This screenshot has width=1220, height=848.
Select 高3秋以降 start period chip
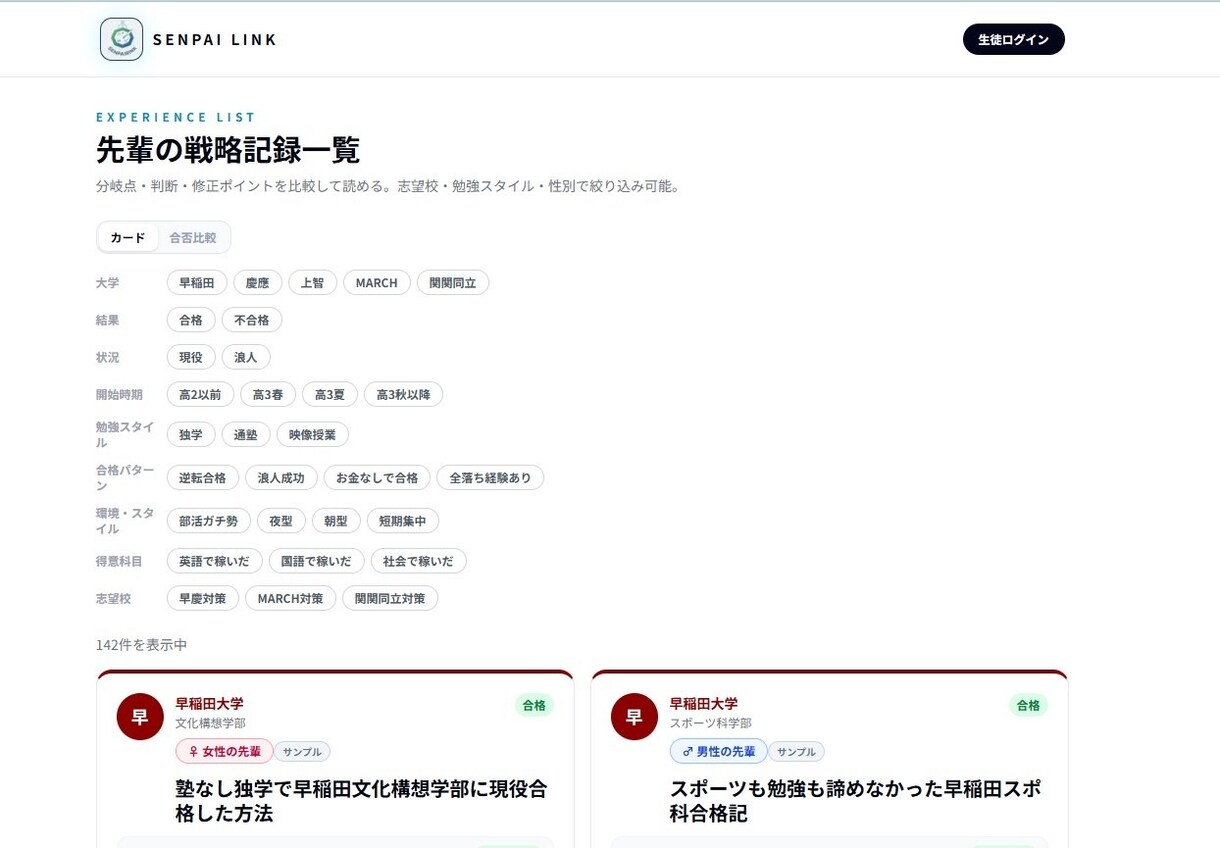[x=403, y=394]
